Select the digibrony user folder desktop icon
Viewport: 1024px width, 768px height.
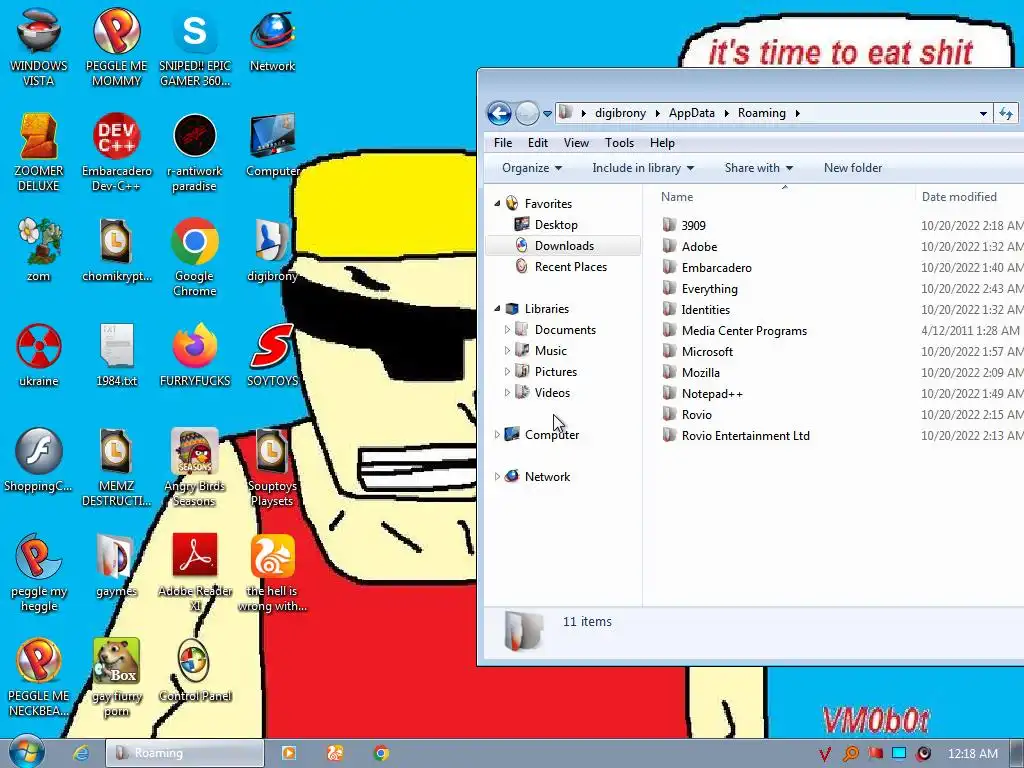(x=272, y=250)
